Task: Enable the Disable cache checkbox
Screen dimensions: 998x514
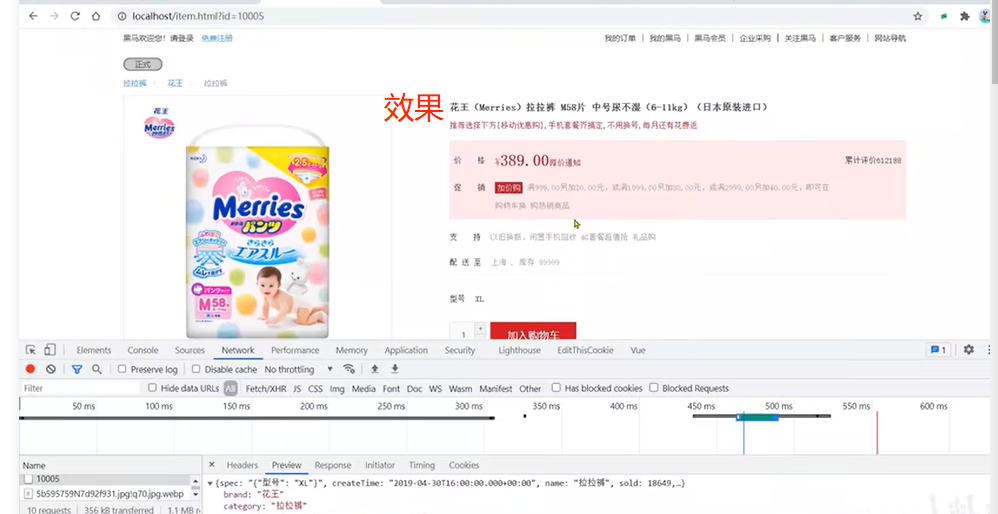Action: click(196, 369)
